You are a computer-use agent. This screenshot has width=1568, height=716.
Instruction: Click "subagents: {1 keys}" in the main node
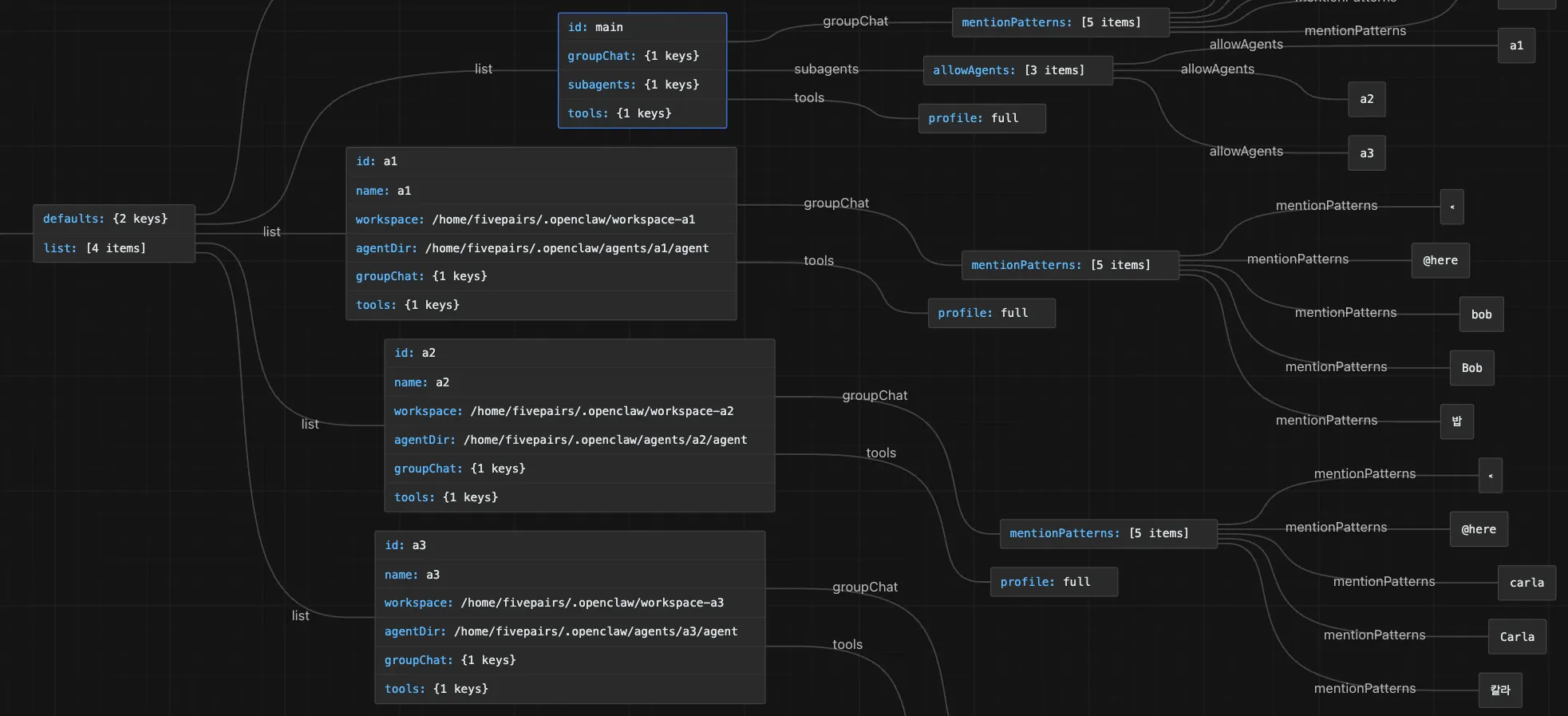642,85
